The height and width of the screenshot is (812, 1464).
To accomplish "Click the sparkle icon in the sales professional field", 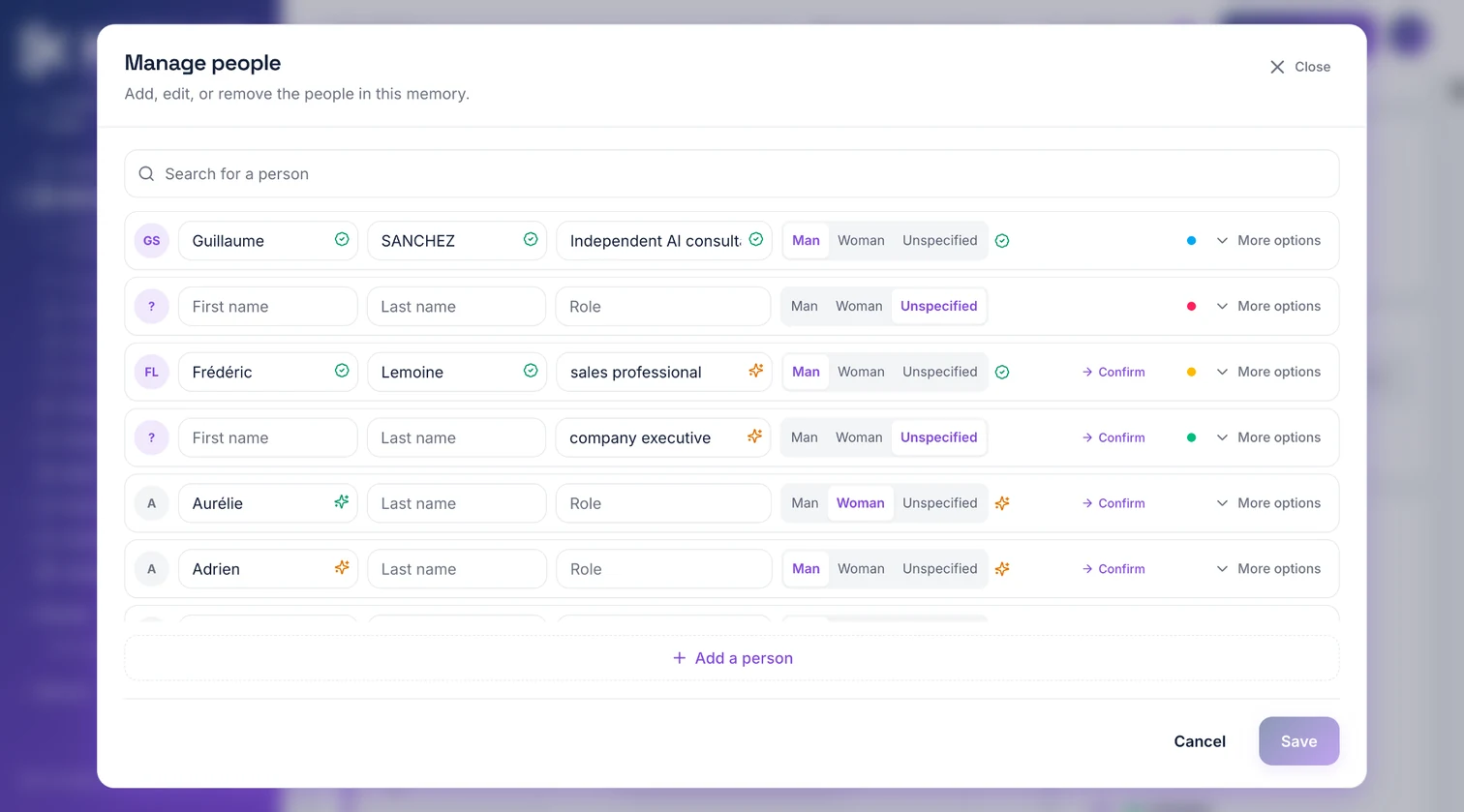I will click(755, 371).
